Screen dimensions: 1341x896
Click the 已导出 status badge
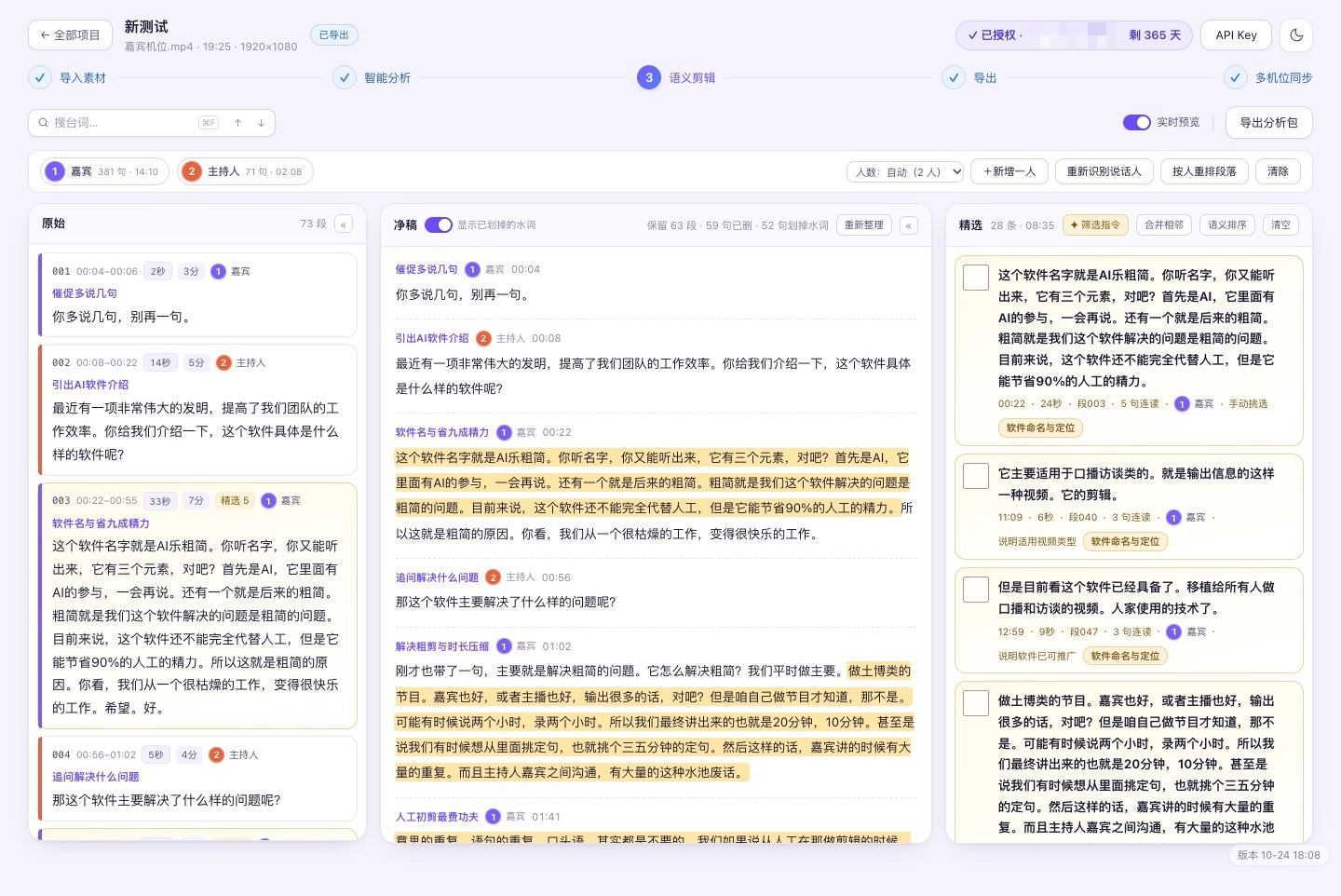[333, 35]
